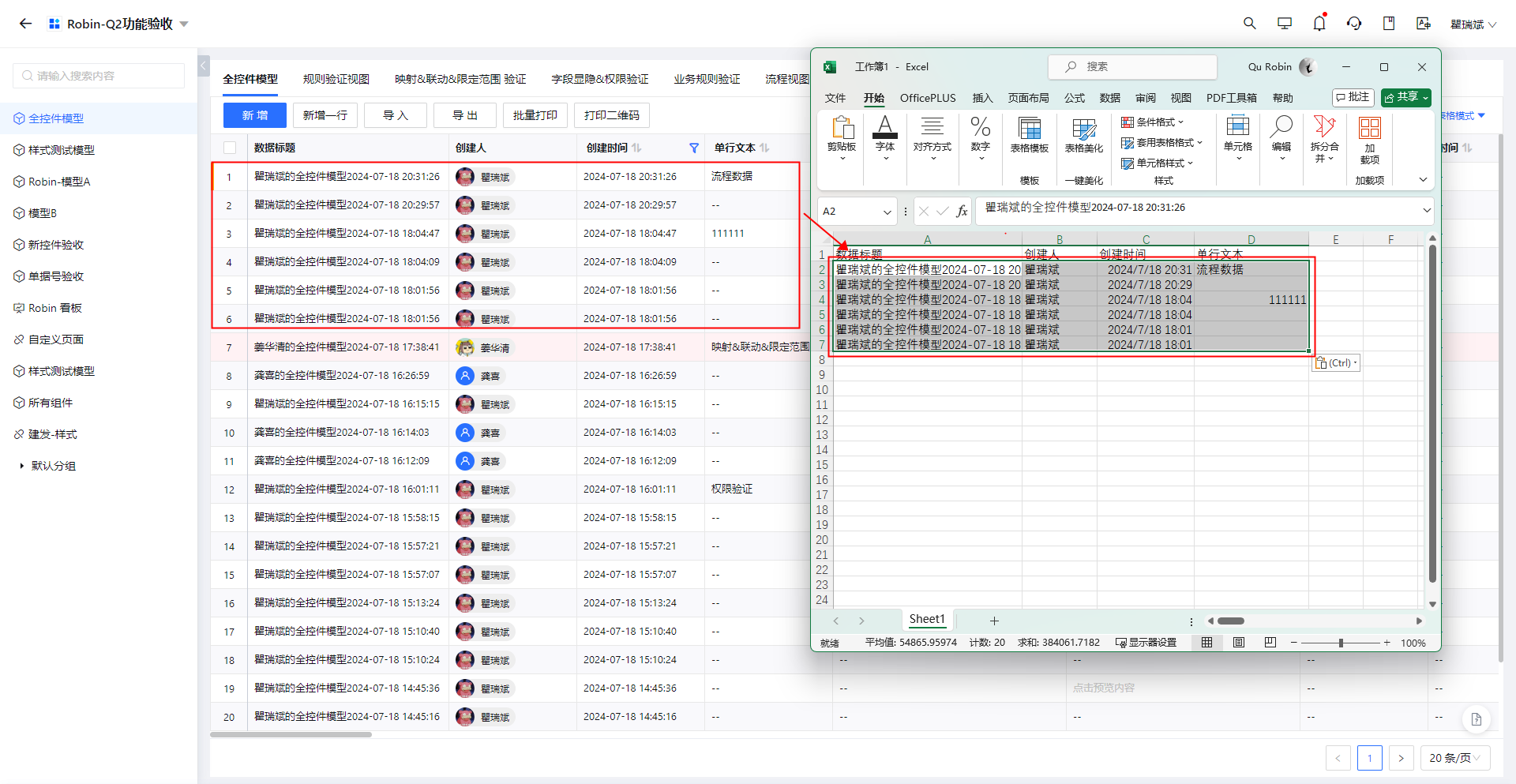Image resolution: width=1516 pixels, height=784 pixels.
Task: Open Excel 文件 menu
Action: click(835, 98)
